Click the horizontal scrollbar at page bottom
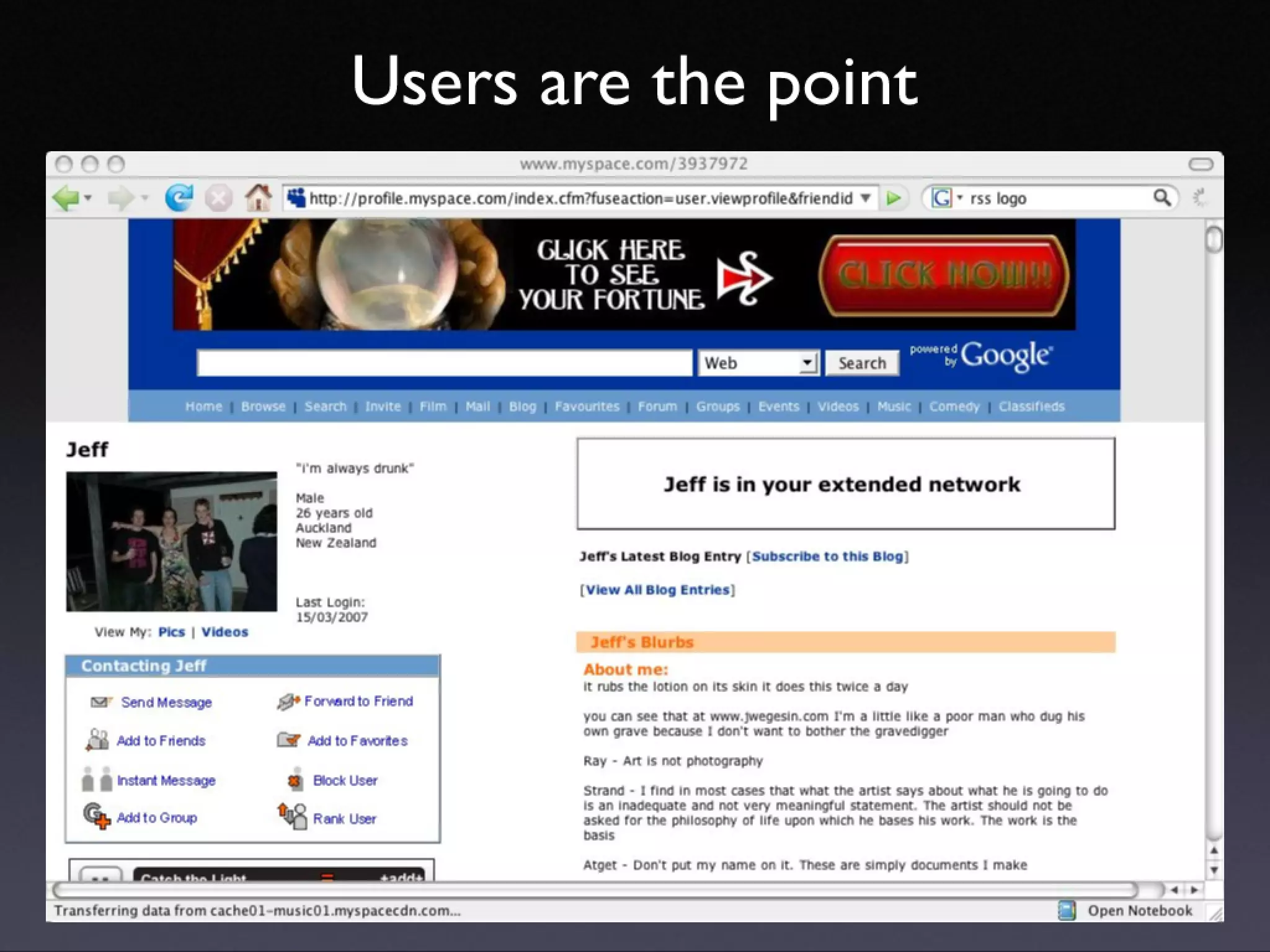 point(595,891)
